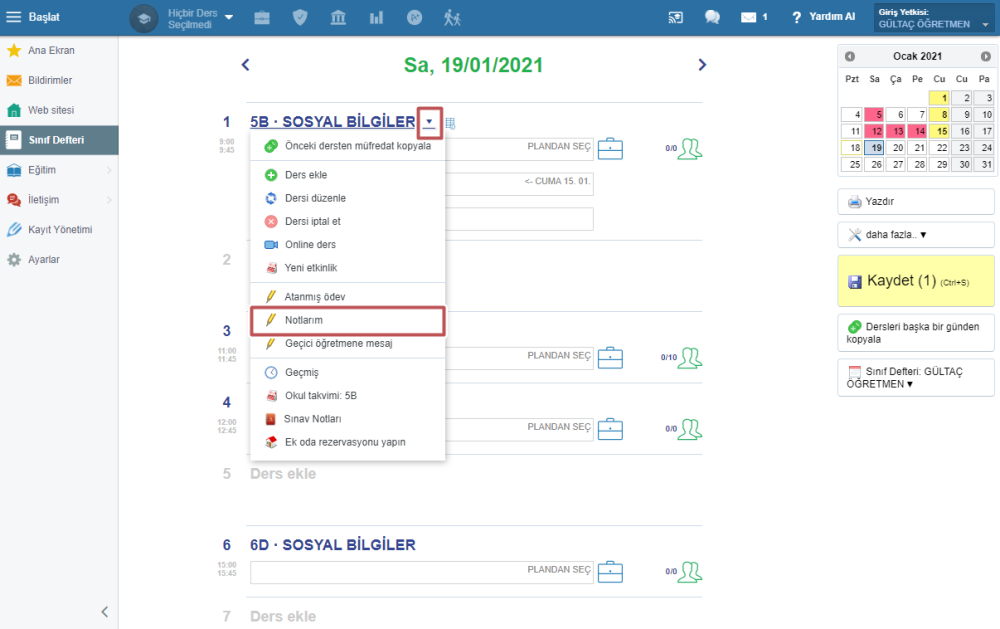Click Kaydet (1) save button

click(x=916, y=281)
